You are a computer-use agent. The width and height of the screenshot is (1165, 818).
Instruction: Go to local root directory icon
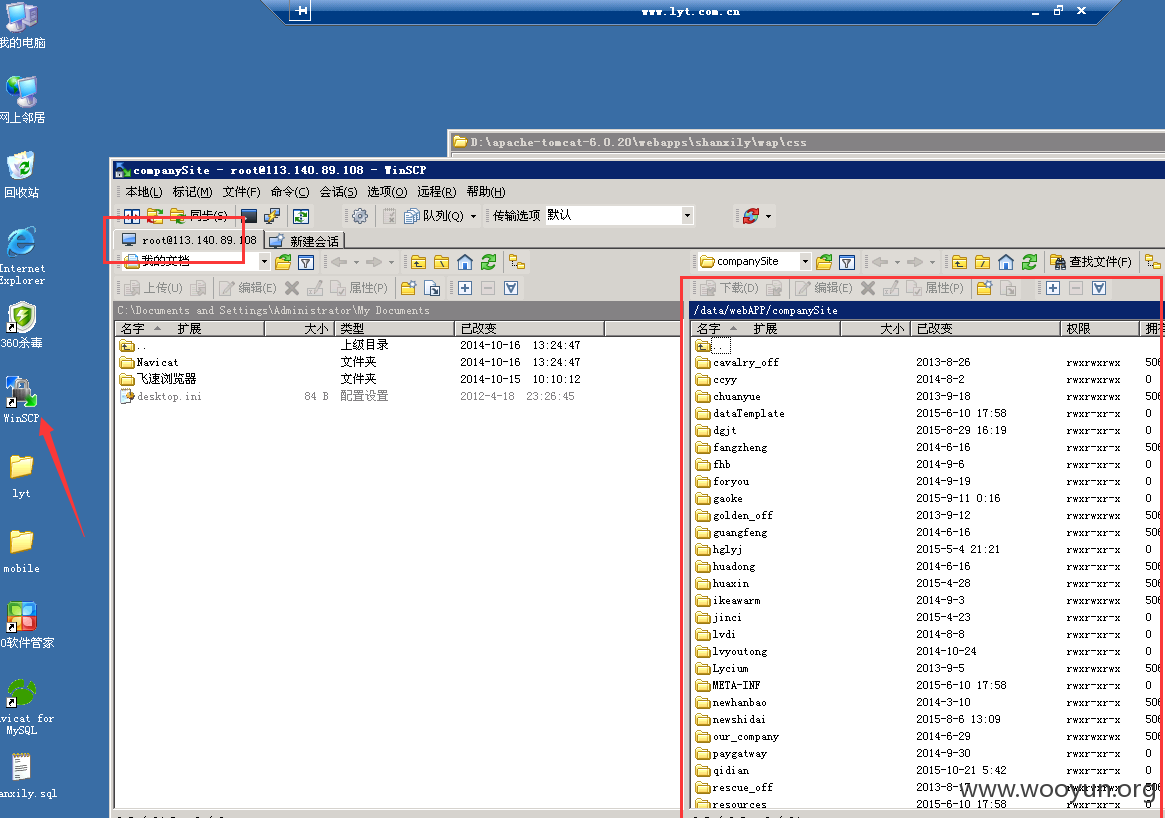[441, 262]
